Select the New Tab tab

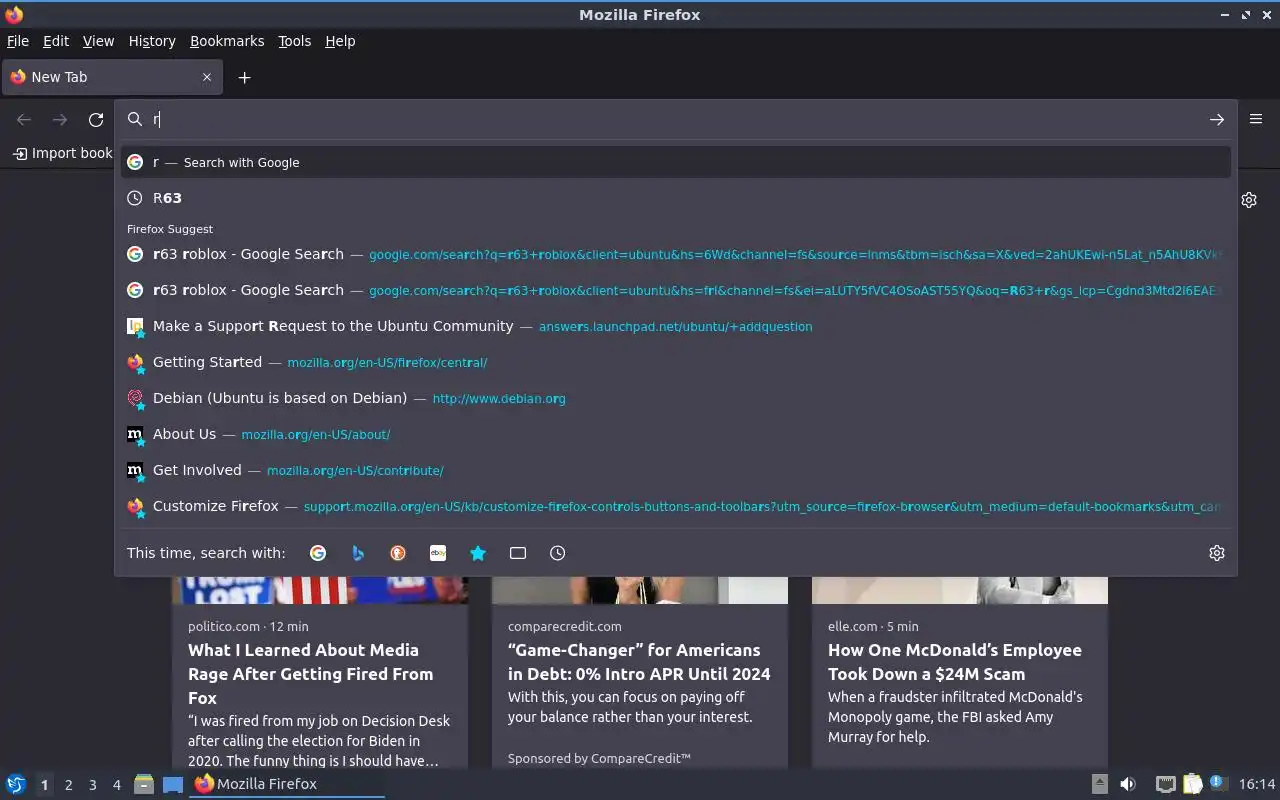point(110,77)
